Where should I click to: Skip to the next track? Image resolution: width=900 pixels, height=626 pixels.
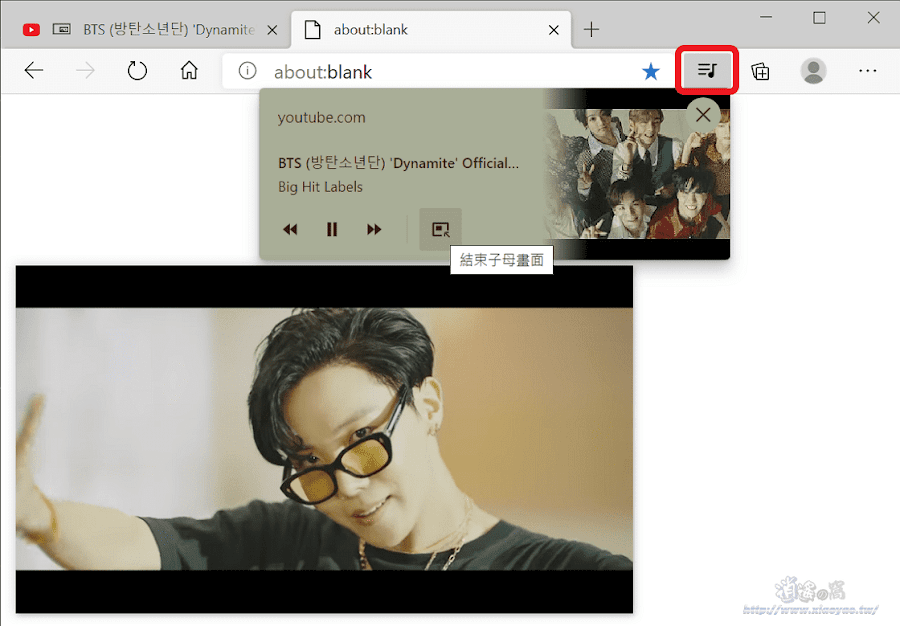[x=374, y=230]
